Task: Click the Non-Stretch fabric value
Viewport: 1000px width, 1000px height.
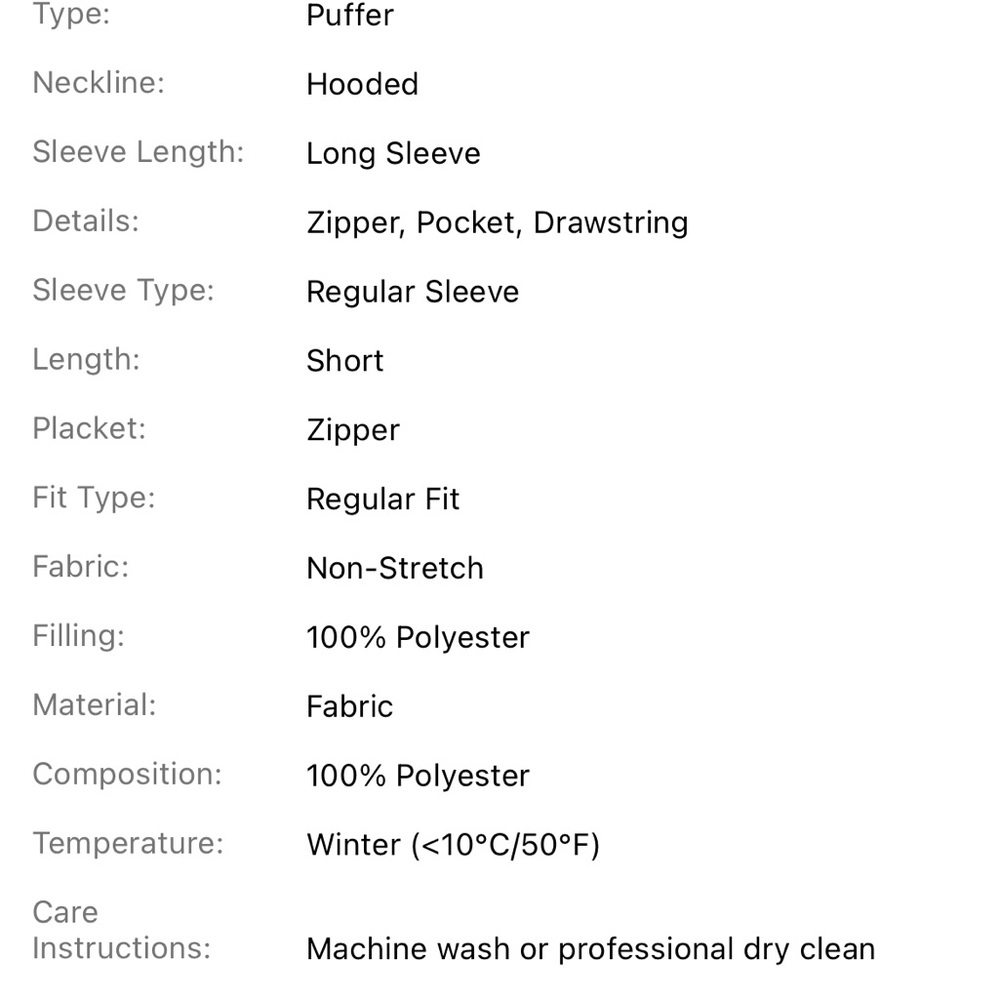Action: [395, 568]
